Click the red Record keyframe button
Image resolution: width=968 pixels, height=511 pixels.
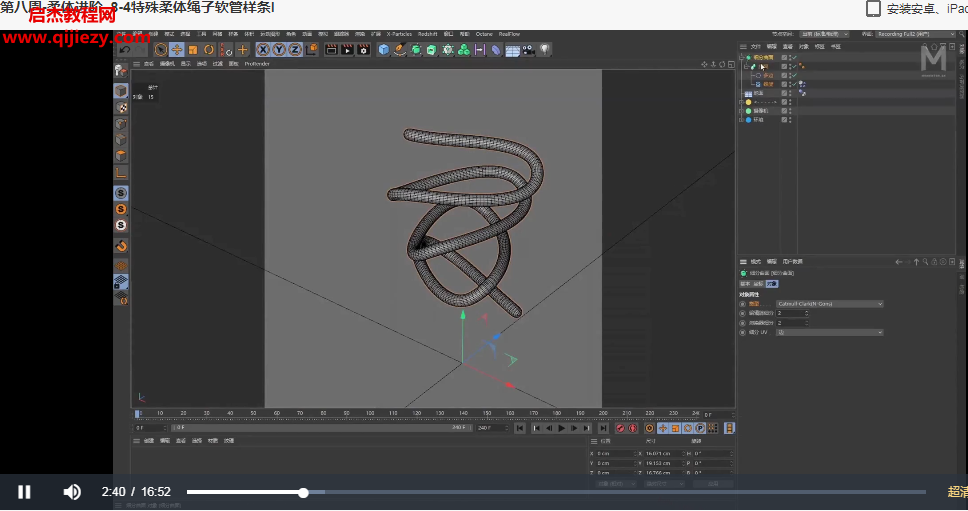pyautogui.click(x=620, y=428)
